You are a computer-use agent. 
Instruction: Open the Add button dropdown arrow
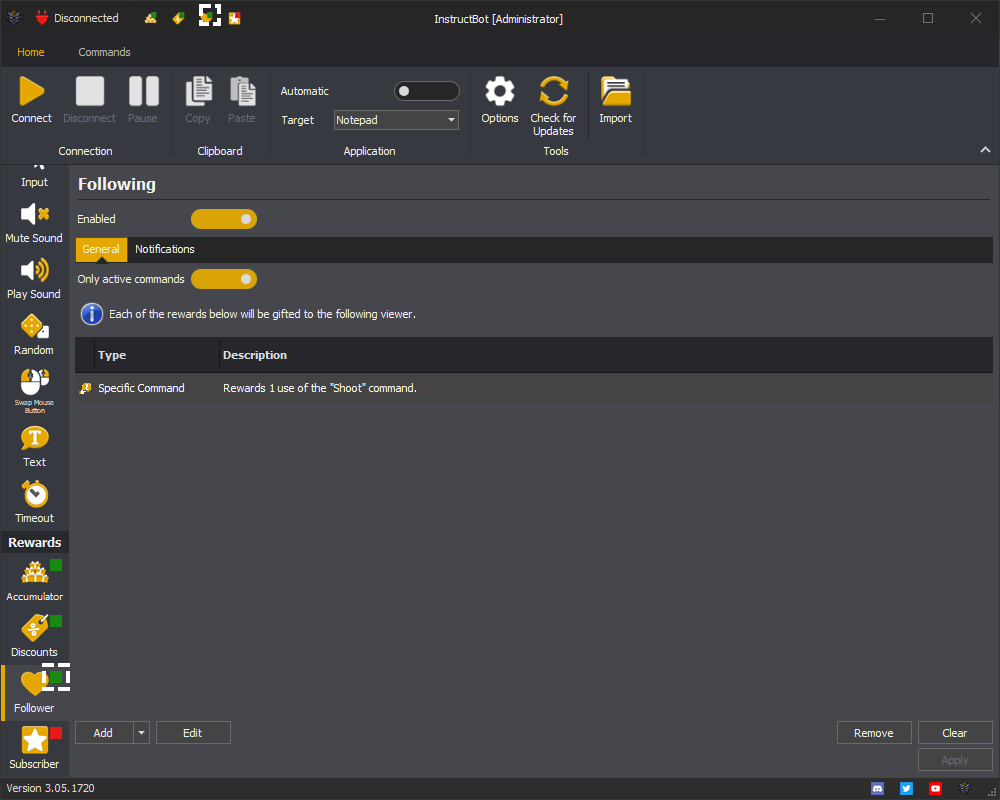[x=142, y=733]
